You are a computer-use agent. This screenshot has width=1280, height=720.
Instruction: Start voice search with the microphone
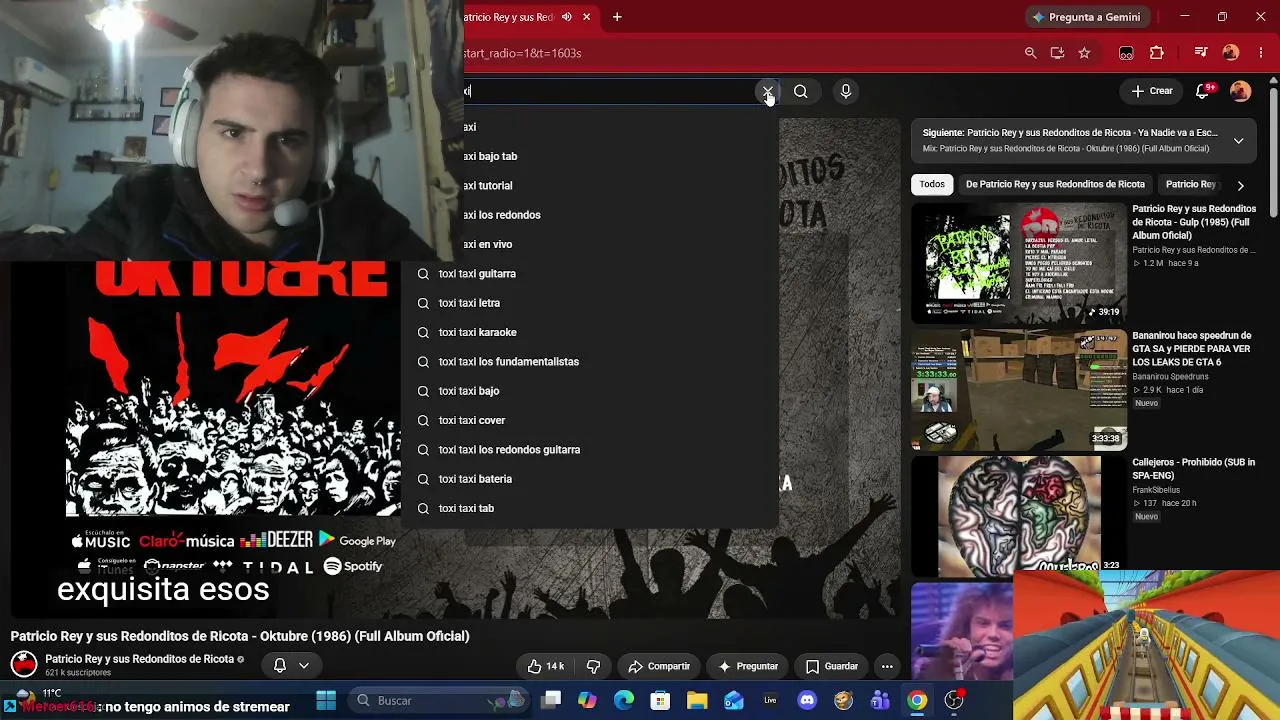pos(846,92)
